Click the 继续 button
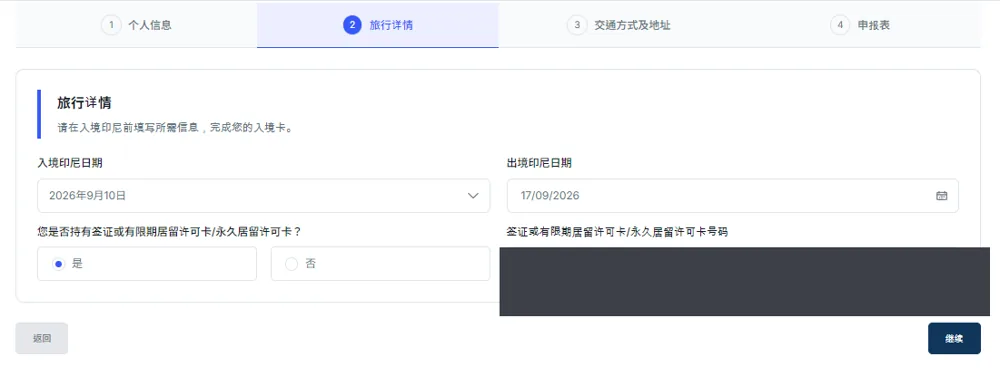This screenshot has height=376, width=1000. pos(954,338)
